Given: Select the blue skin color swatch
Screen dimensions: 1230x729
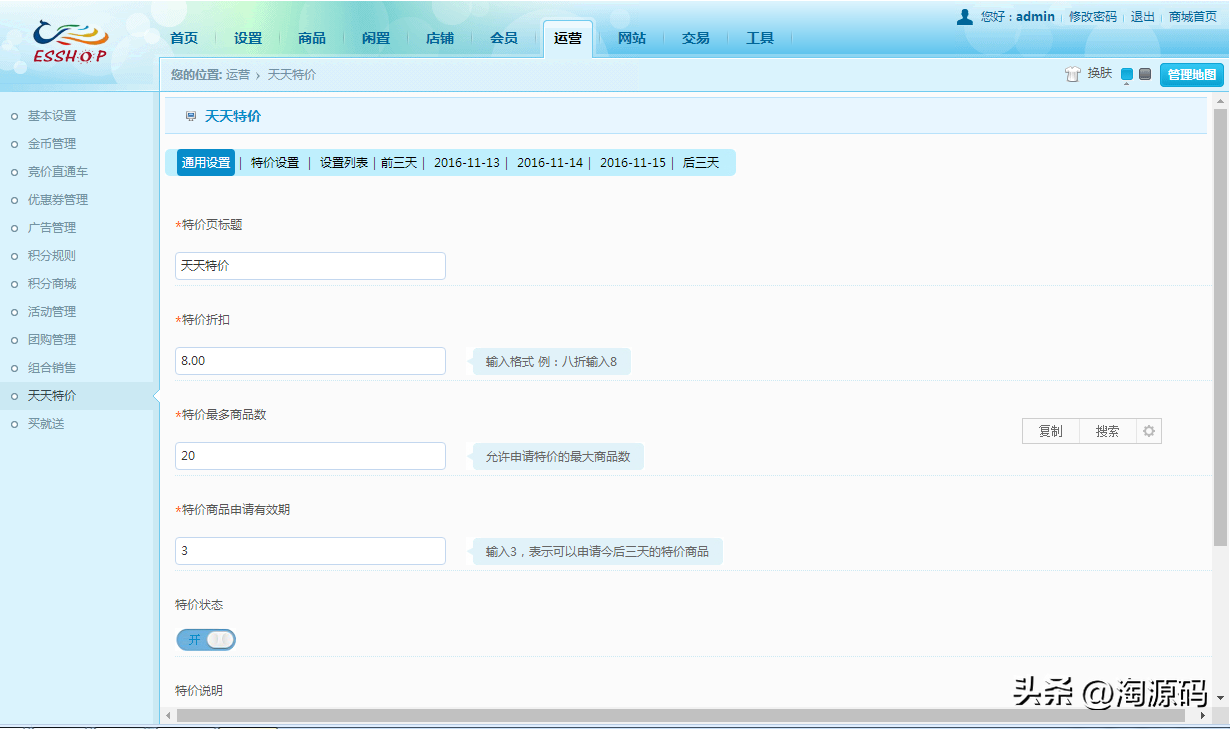Looking at the screenshot, I should pyautogui.click(x=1127, y=74).
